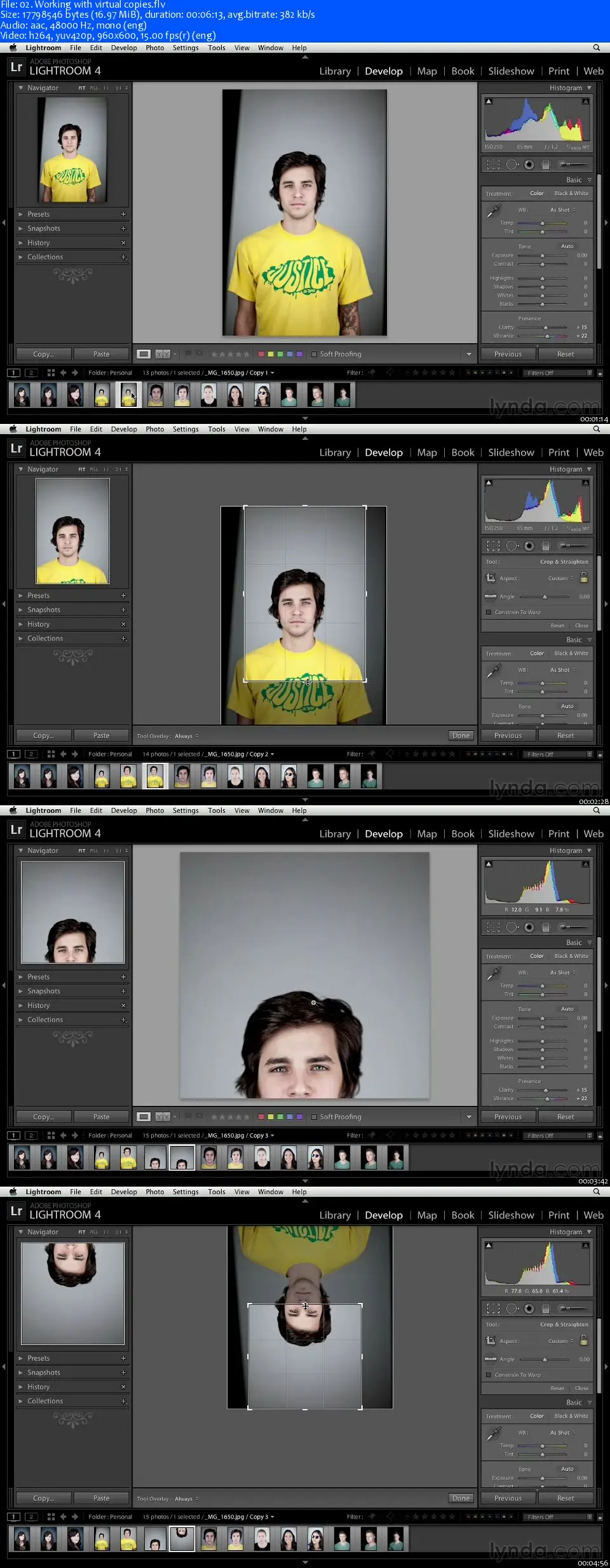The height and width of the screenshot is (1568, 610).
Task: Open Map module in the 00:02:28 frame
Action: pyautogui.click(x=427, y=453)
